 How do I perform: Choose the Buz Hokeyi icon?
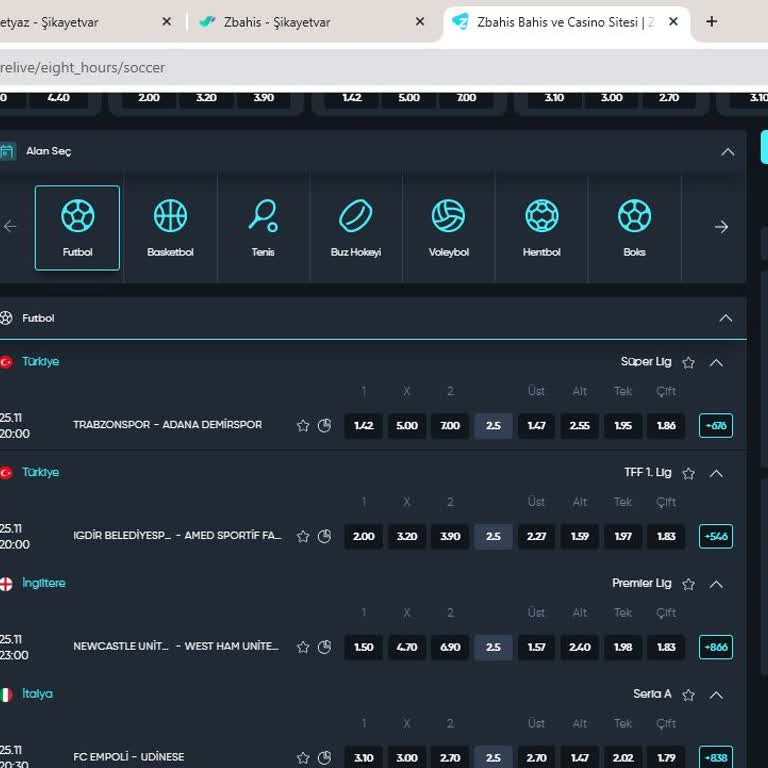(356, 227)
